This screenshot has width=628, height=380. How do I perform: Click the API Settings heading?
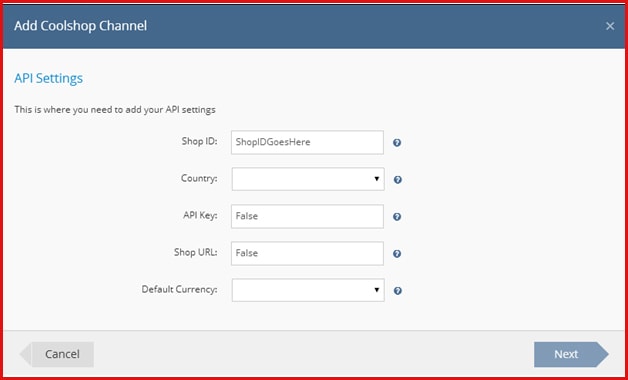(48, 78)
